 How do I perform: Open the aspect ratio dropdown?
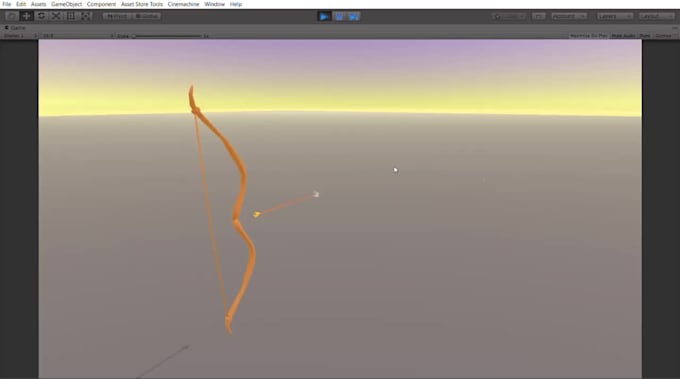[77, 36]
